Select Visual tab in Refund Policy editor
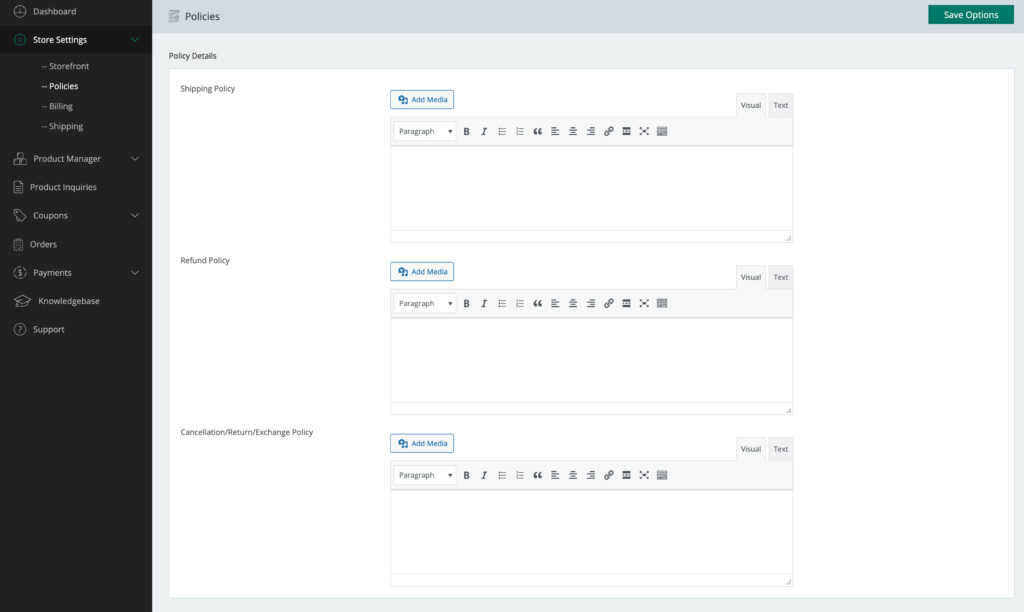This screenshot has height=612, width=1024. pos(750,277)
